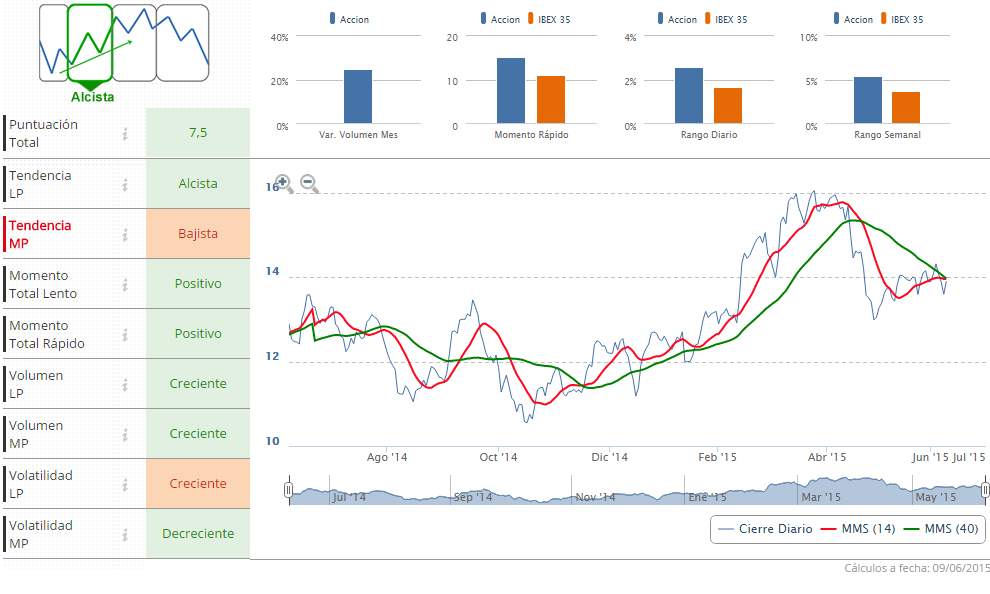This screenshot has height=594, width=990.
Task: Open info icon for Momento Total Lento
Action: [x=125, y=284]
